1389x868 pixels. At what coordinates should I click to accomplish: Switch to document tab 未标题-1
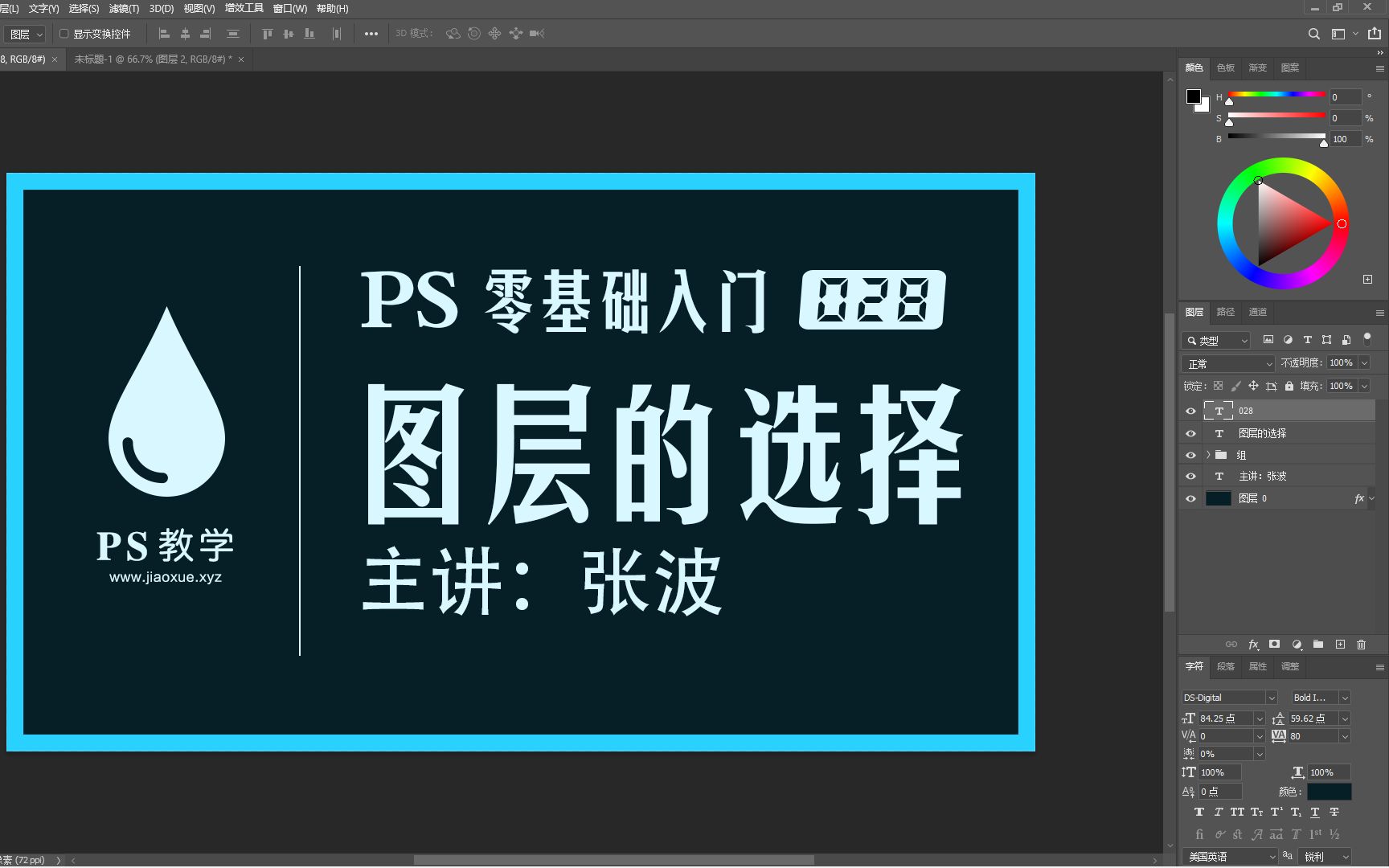(x=153, y=59)
